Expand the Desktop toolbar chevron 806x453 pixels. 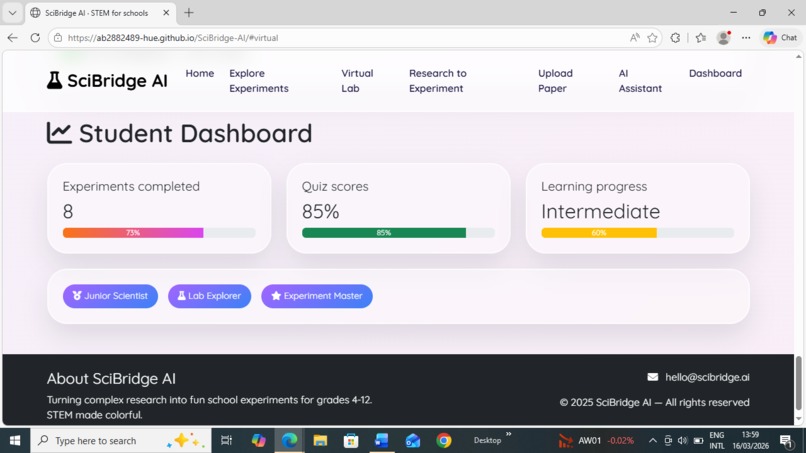[x=508, y=434]
